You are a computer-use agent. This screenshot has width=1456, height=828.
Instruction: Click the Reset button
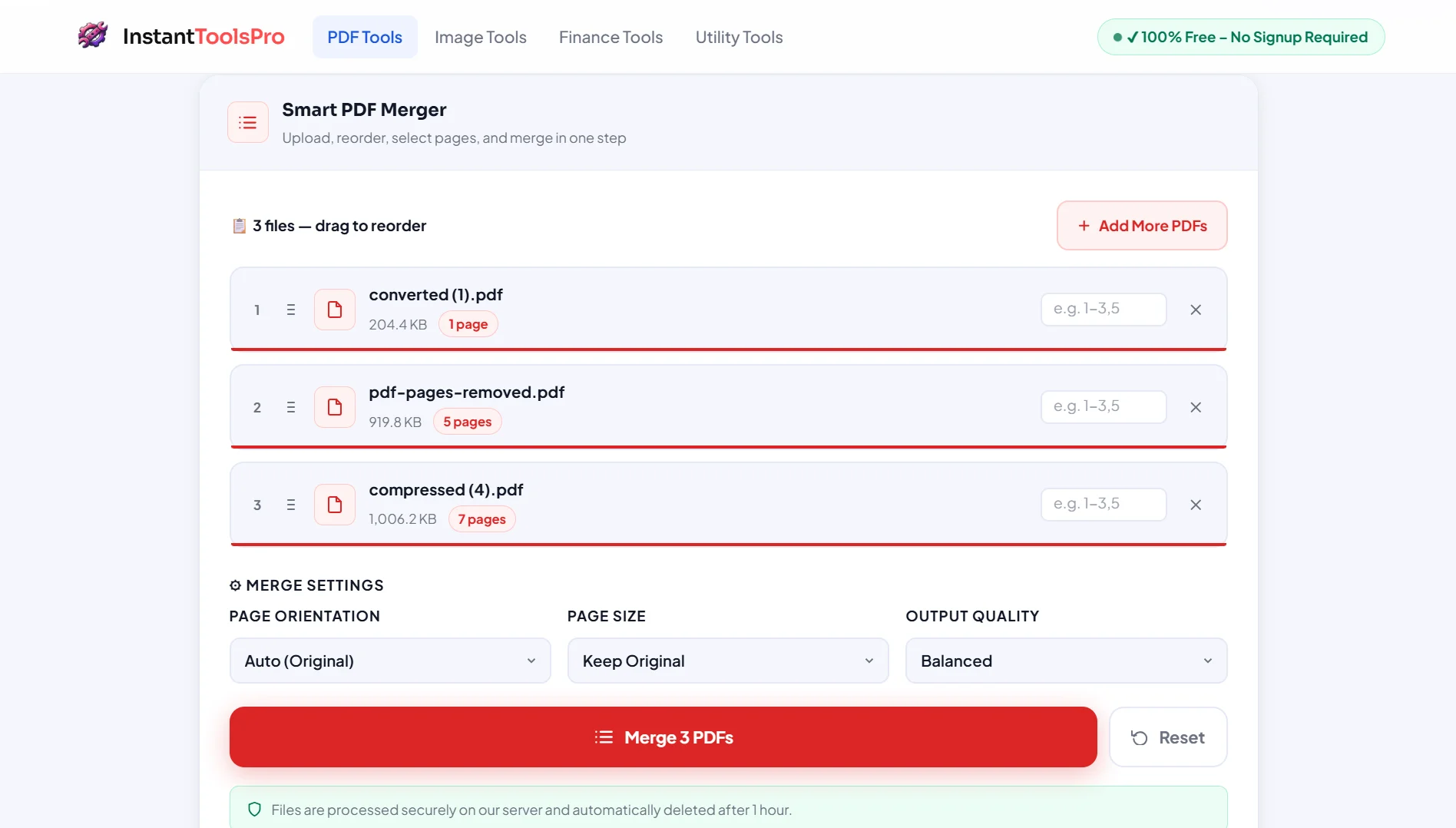pyautogui.click(x=1167, y=737)
